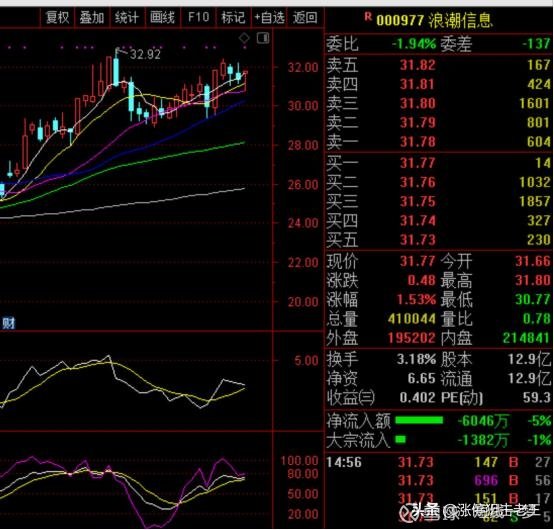Activate the 画线 drawing tool
The height and width of the screenshot is (530, 554).
point(162,17)
